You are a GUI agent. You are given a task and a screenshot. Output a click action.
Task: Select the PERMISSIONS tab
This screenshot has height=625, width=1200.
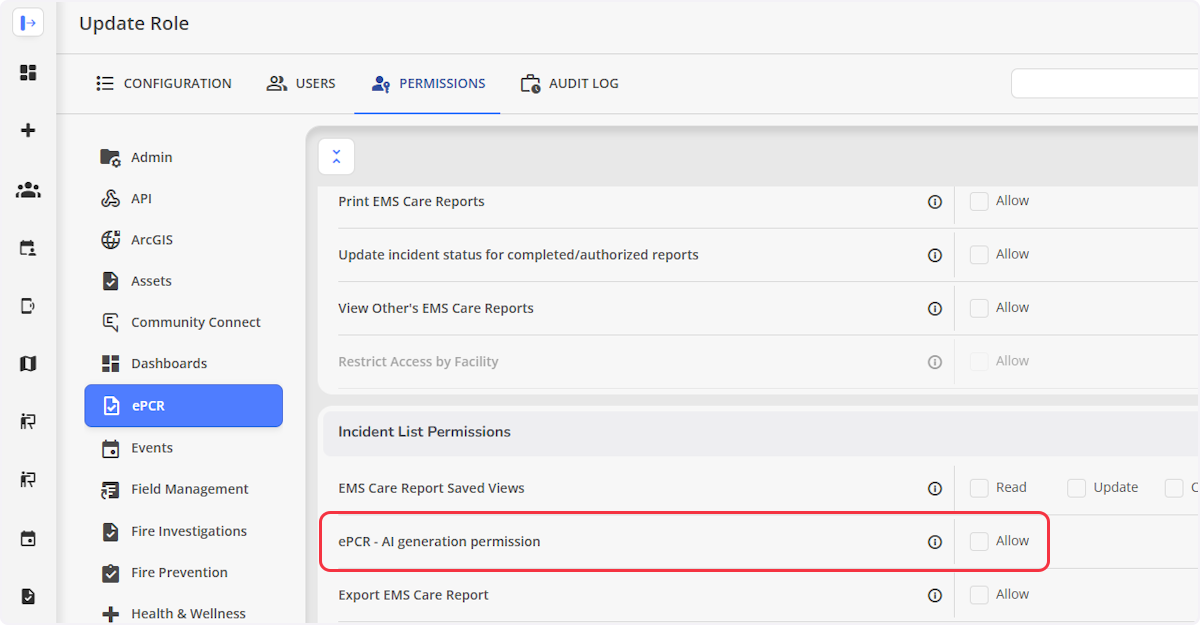click(427, 84)
